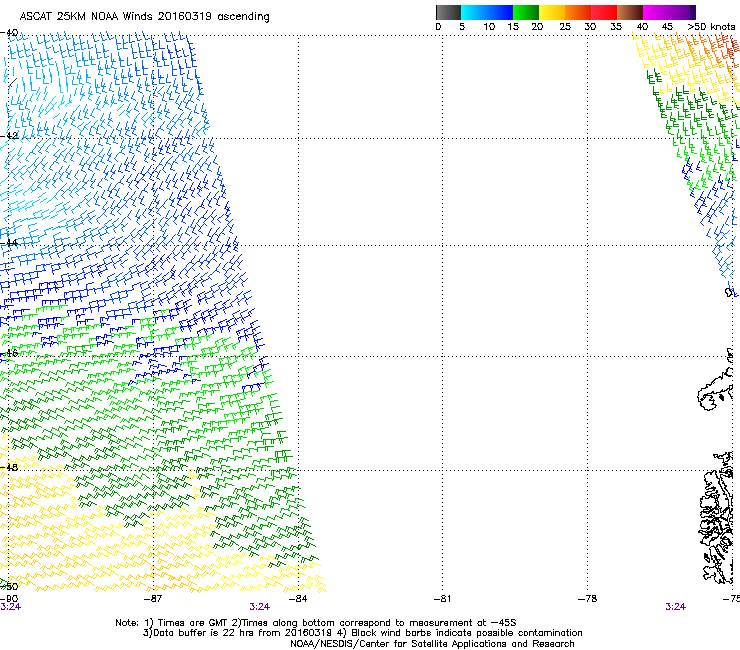Select the cyan 5-10 knots color segment
This screenshot has width=740, height=650.
pyautogui.click(x=474, y=12)
